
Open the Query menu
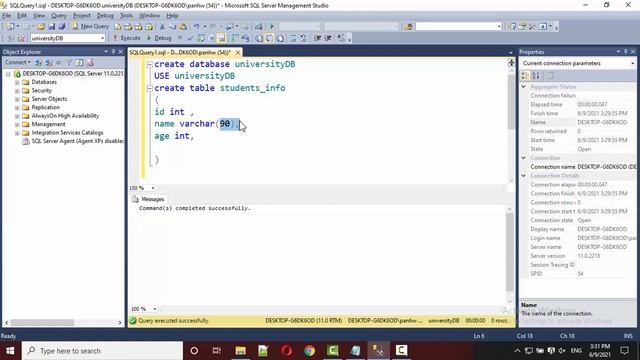pyautogui.click(x=59, y=16)
